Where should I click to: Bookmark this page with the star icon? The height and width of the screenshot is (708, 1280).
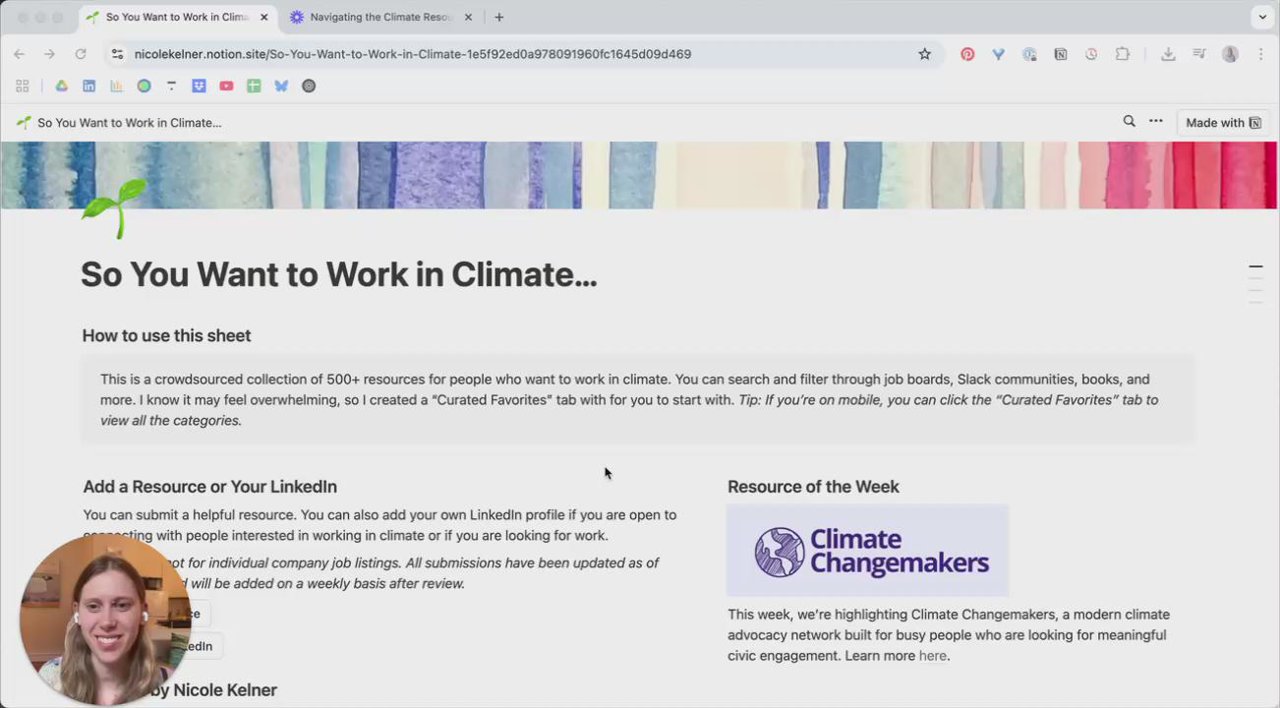point(925,54)
